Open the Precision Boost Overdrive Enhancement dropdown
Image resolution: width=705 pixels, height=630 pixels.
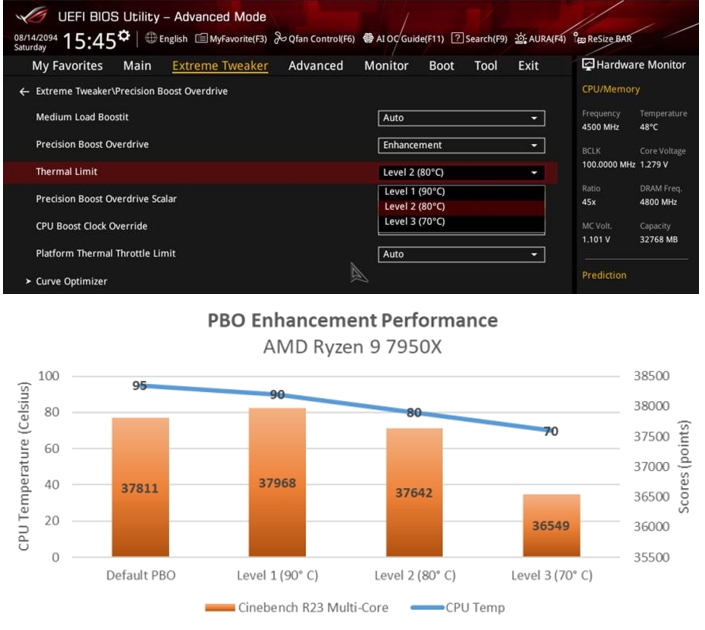(x=461, y=146)
